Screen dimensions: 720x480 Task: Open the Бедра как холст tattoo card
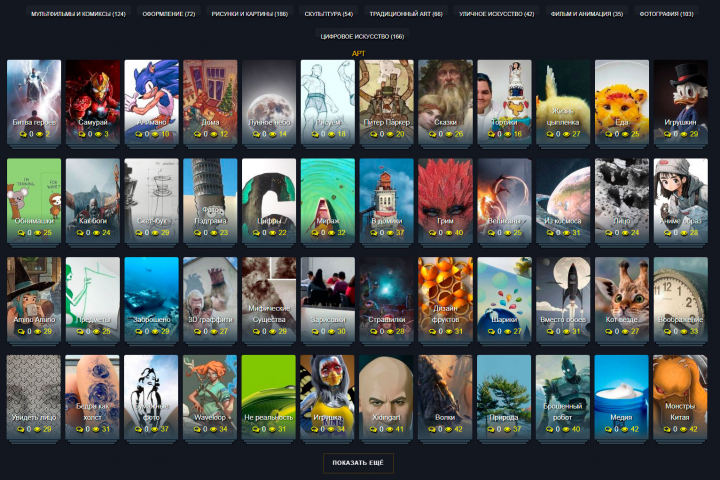(93, 397)
